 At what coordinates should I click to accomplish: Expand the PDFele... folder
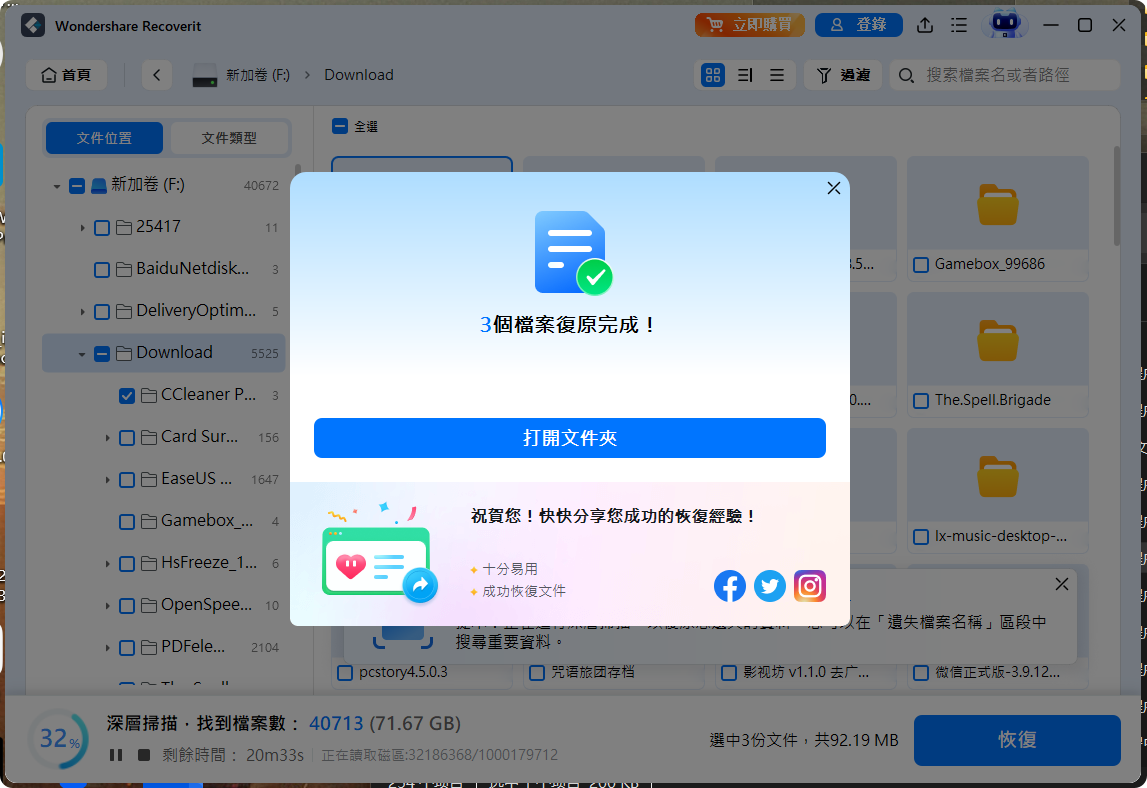tap(108, 648)
